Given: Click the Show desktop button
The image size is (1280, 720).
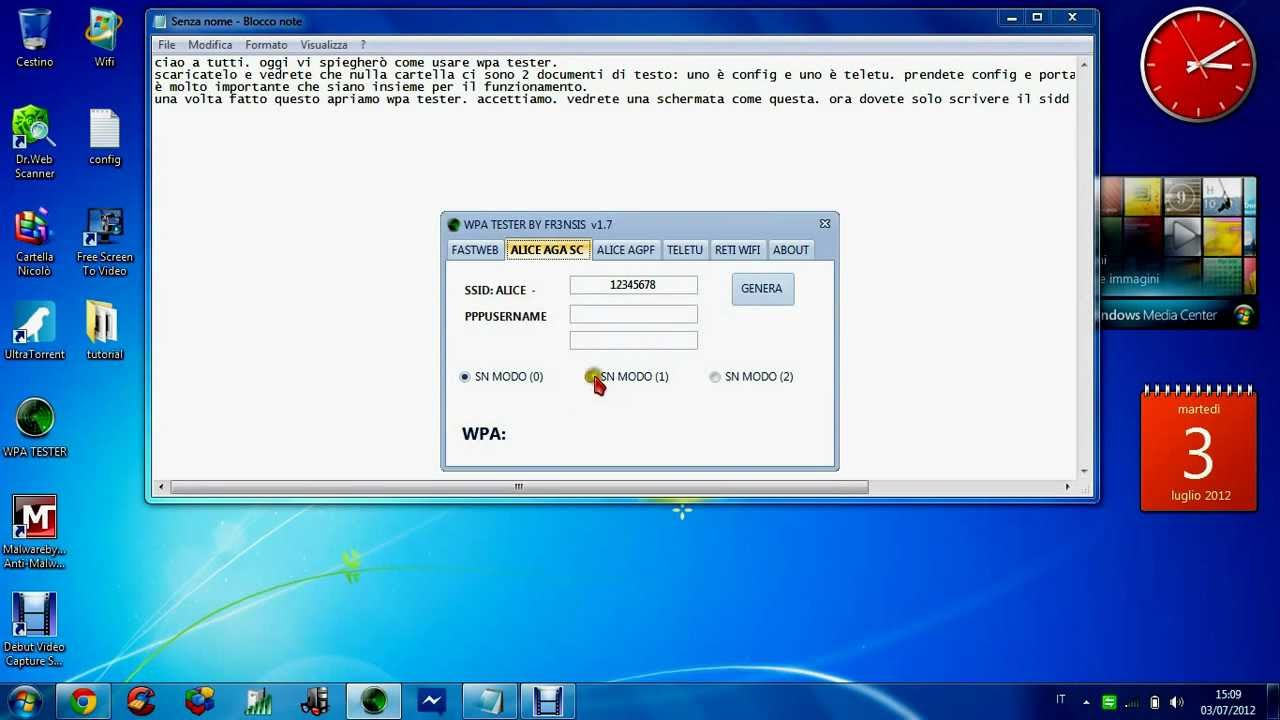Looking at the screenshot, I should coord(1272,702).
